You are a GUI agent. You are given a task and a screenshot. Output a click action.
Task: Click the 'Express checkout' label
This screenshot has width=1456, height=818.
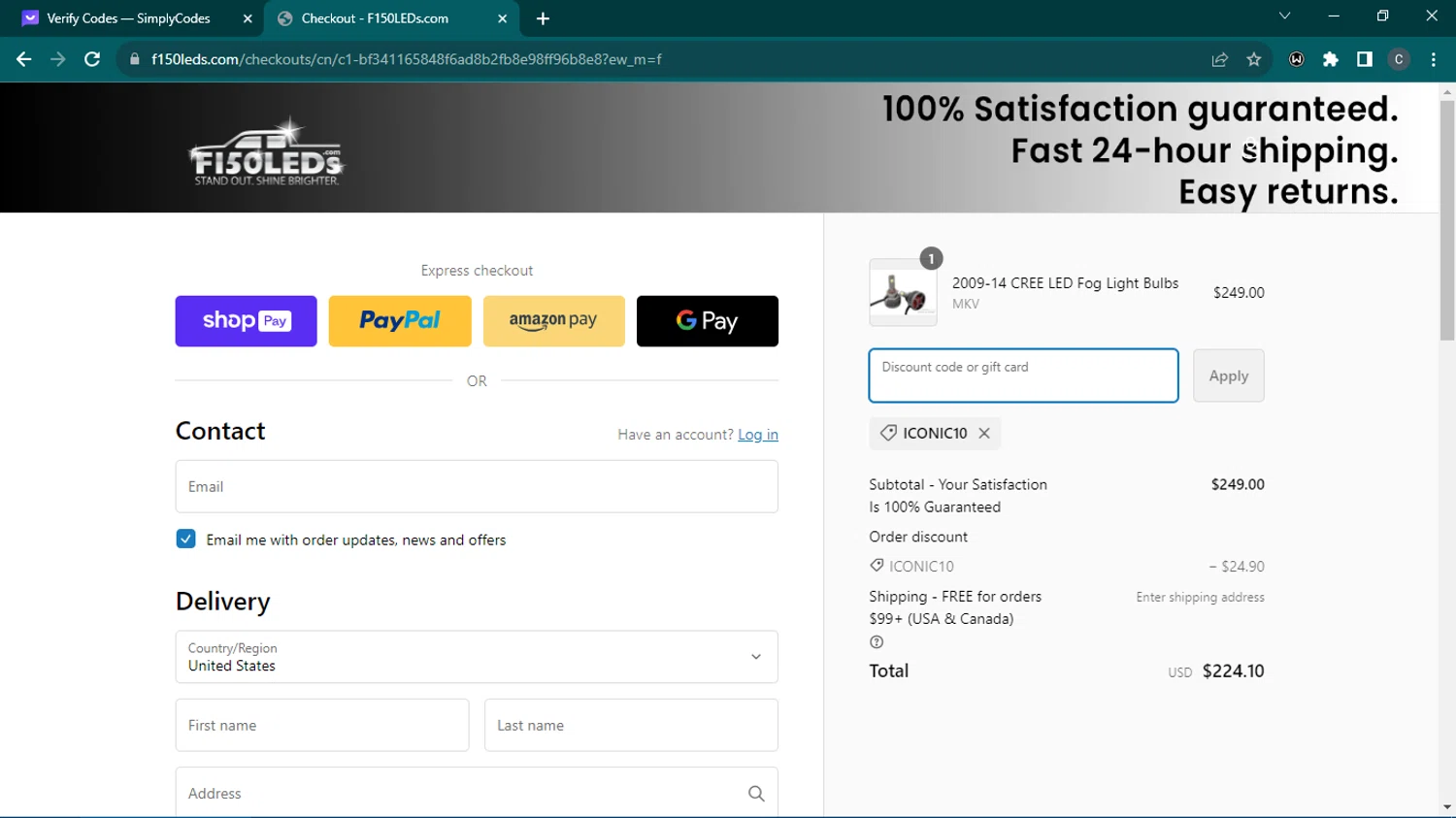477,271
